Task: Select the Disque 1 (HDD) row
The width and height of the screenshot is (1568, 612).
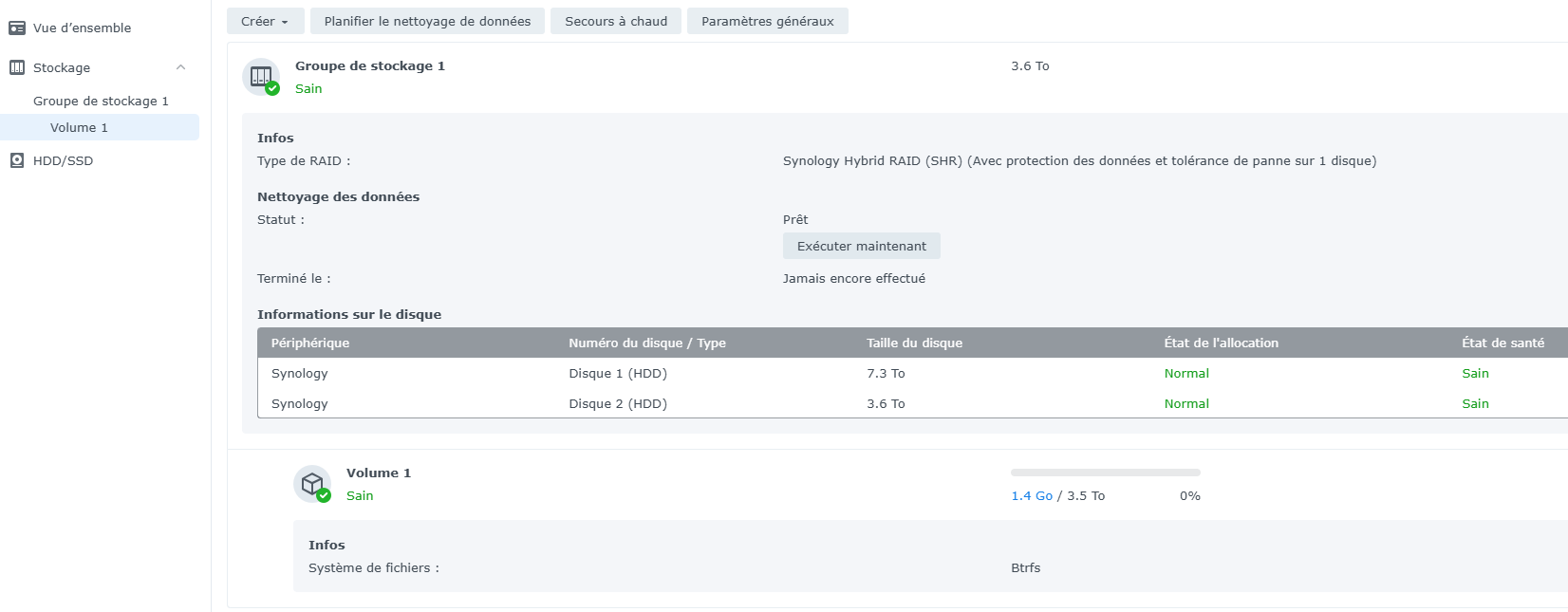Action: [618, 373]
